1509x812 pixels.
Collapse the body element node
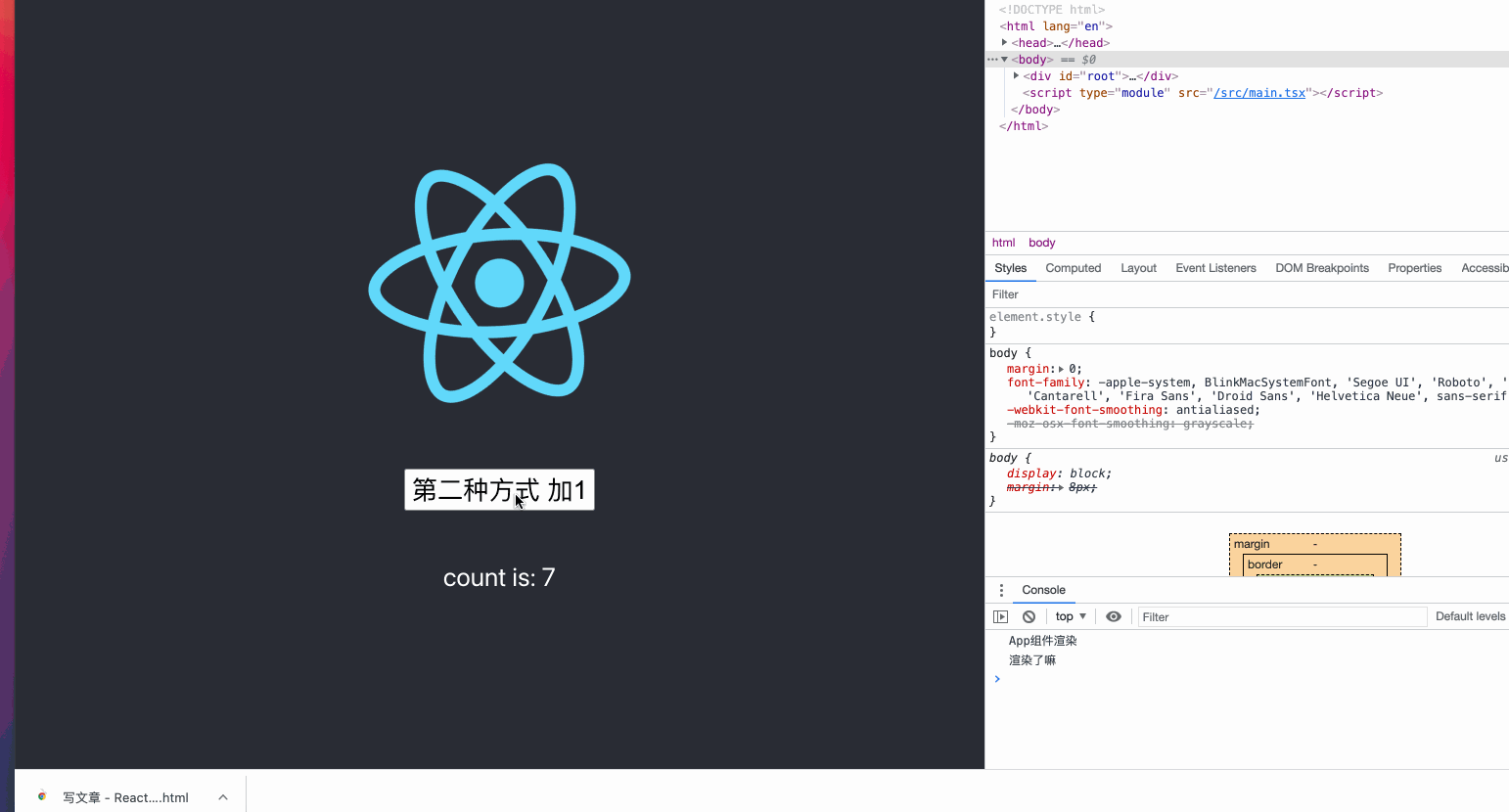[x=1005, y=60]
